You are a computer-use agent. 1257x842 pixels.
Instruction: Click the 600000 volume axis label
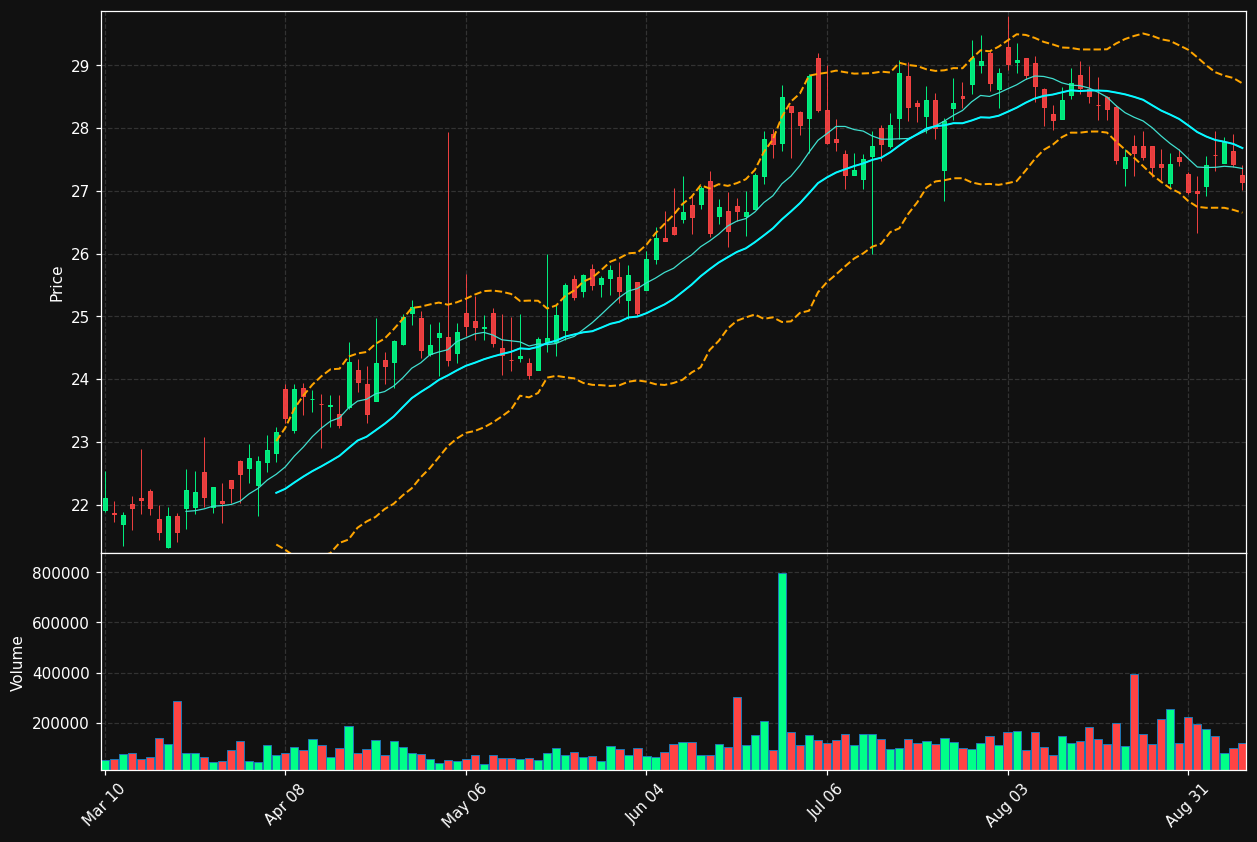point(62,623)
